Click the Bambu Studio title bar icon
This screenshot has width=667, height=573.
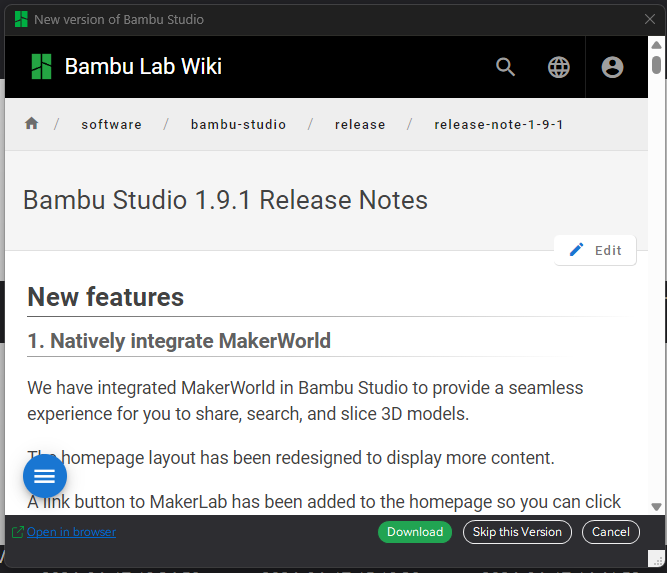21,19
